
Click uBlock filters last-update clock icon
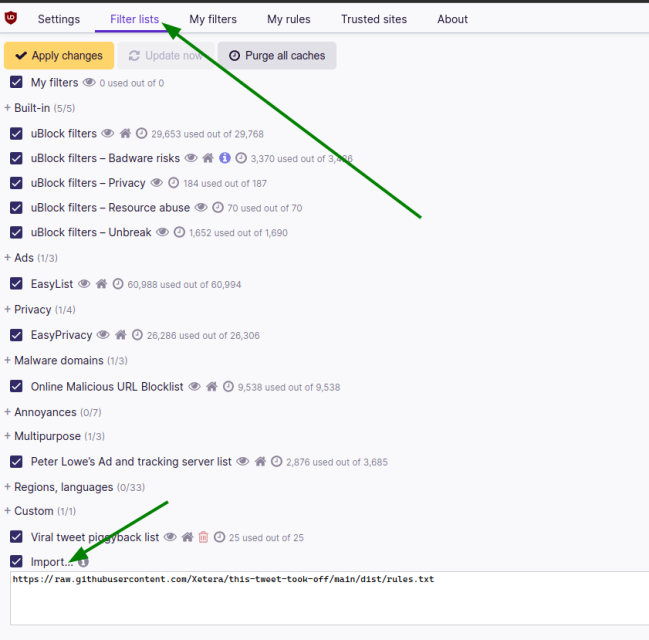point(142,133)
